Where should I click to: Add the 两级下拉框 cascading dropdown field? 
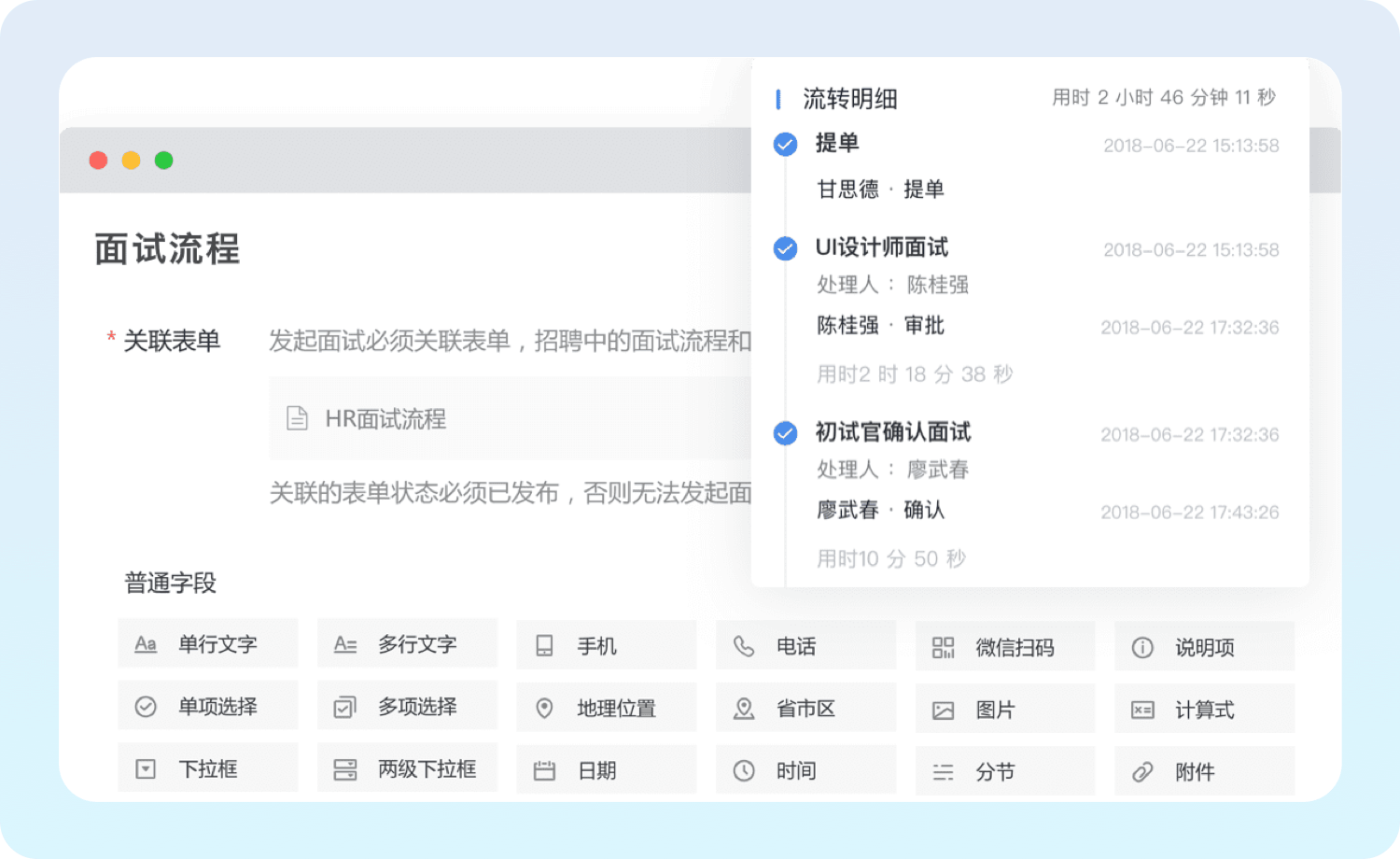(x=407, y=769)
